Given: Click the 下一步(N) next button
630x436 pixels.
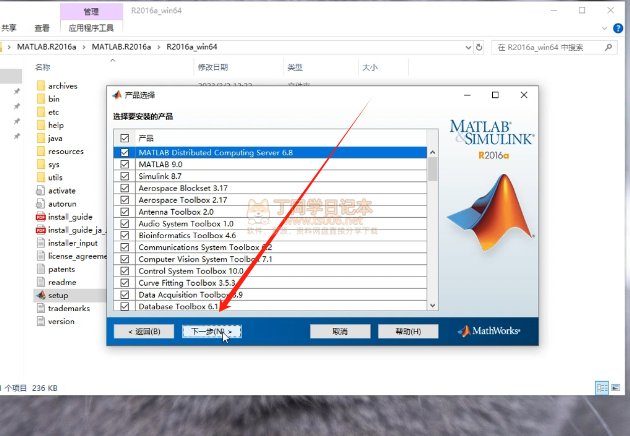Looking at the screenshot, I should [210, 331].
